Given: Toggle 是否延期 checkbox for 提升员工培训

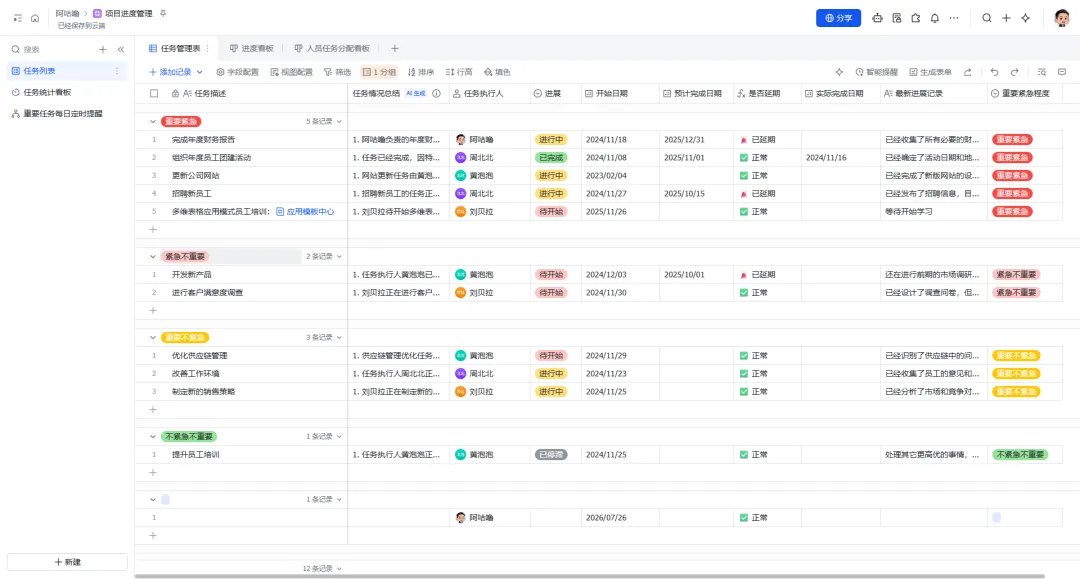Looking at the screenshot, I should tap(744, 455).
